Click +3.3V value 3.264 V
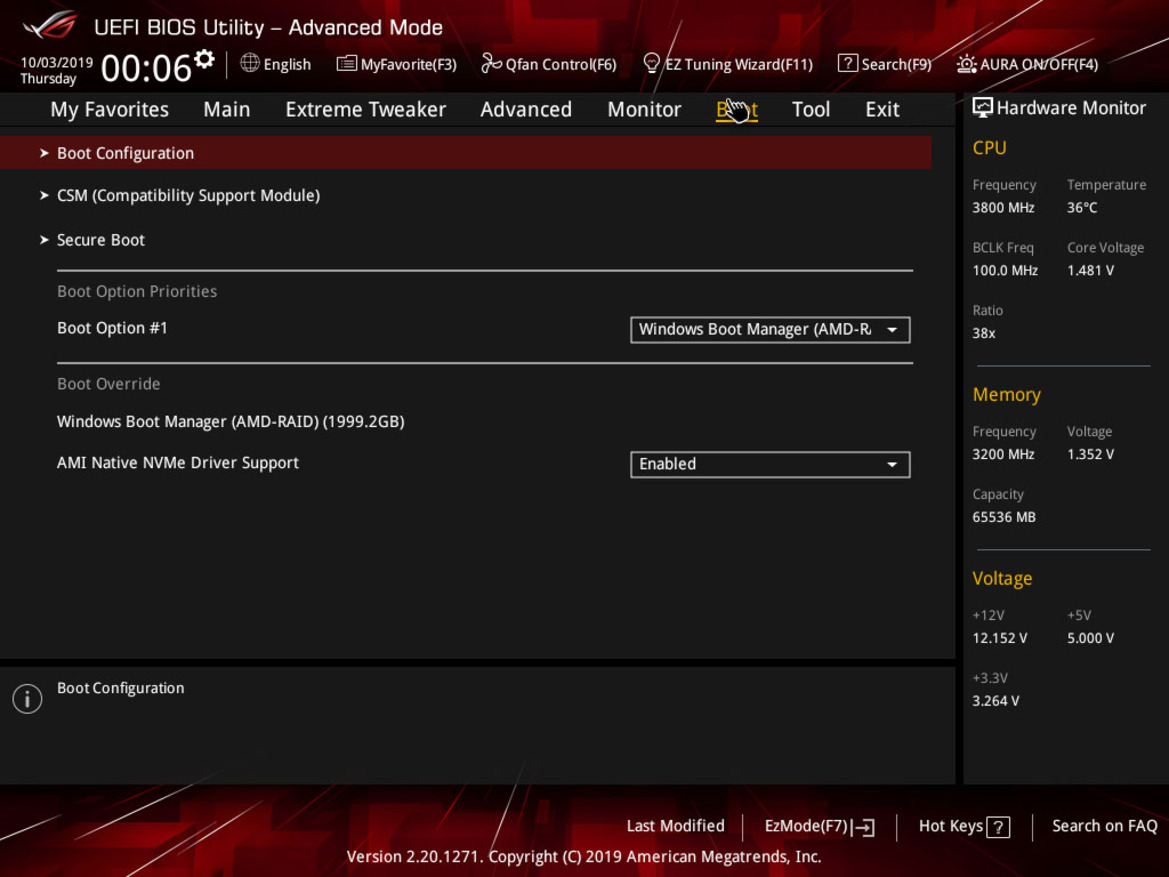This screenshot has width=1169, height=877. coord(995,701)
